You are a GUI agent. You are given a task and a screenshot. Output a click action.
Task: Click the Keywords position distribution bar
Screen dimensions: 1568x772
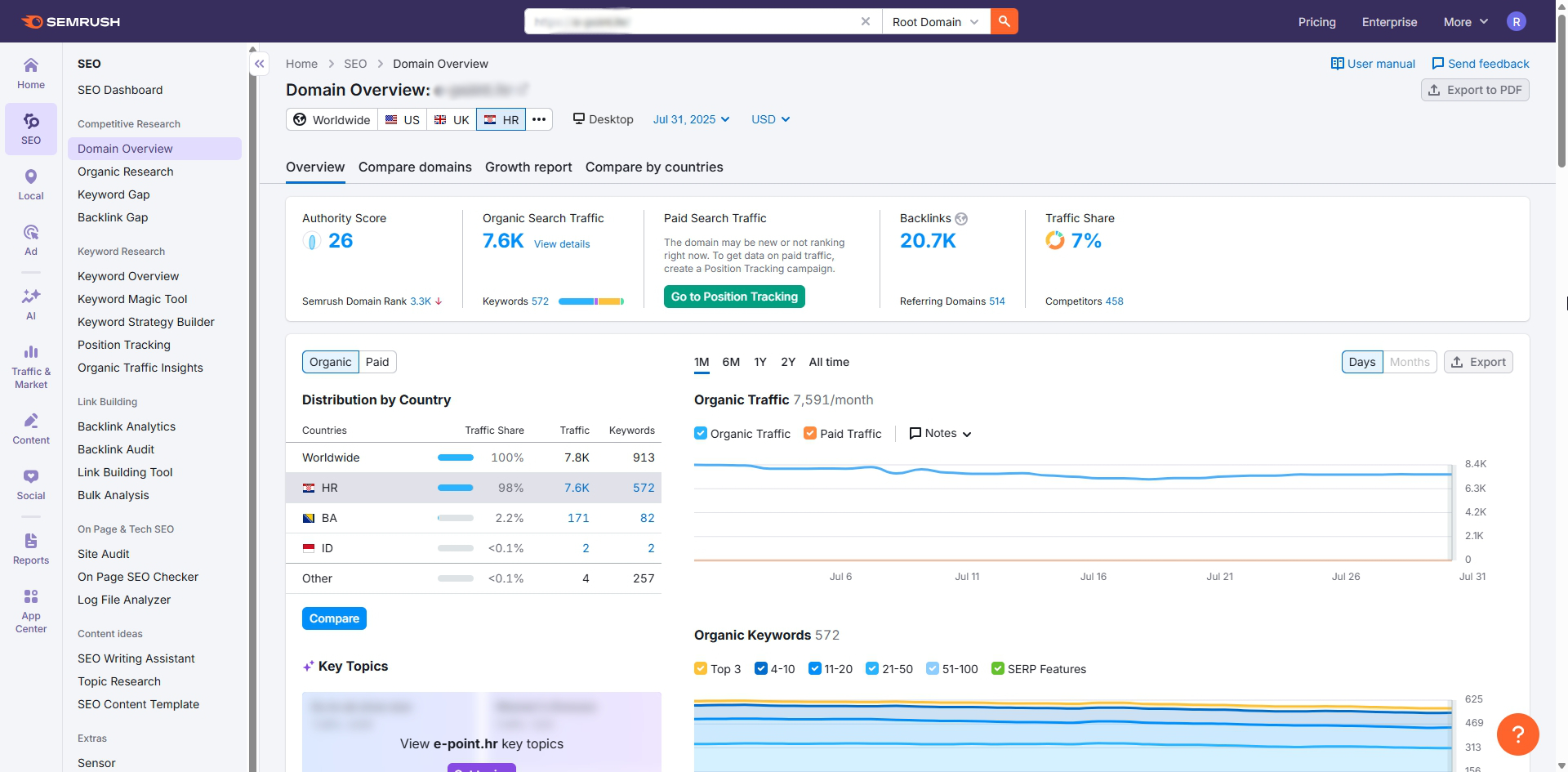tap(591, 301)
